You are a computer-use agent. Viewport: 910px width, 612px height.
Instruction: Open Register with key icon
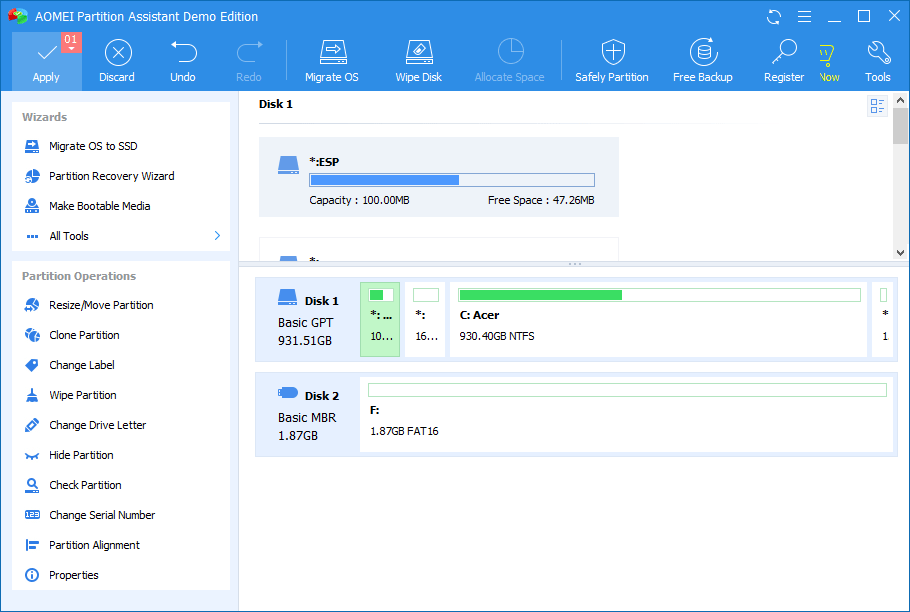784,61
